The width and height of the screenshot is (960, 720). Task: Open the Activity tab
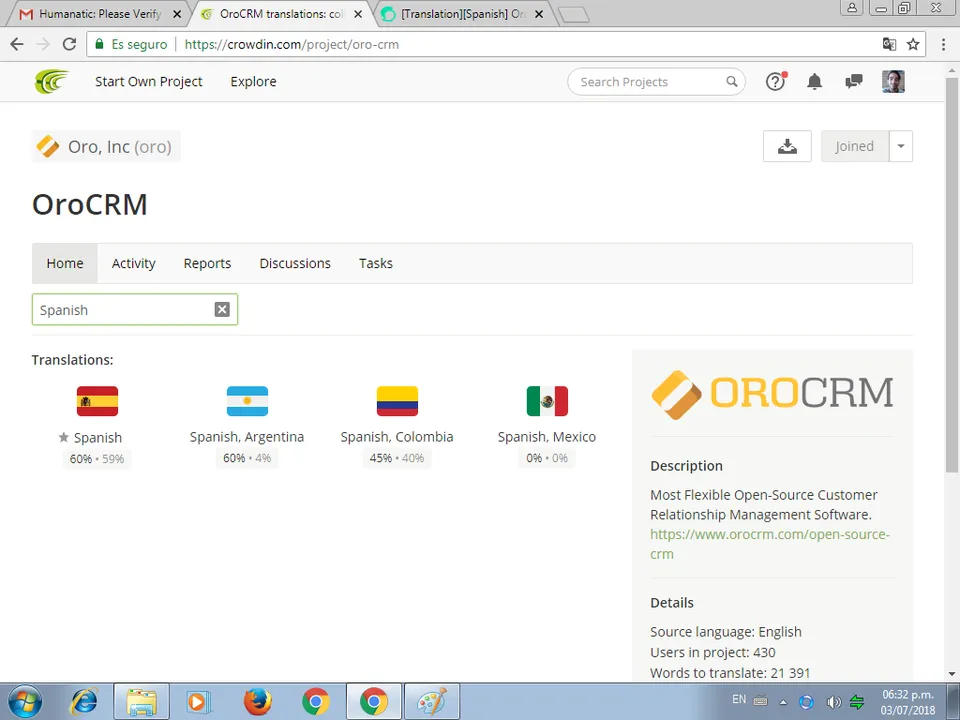pyautogui.click(x=133, y=263)
